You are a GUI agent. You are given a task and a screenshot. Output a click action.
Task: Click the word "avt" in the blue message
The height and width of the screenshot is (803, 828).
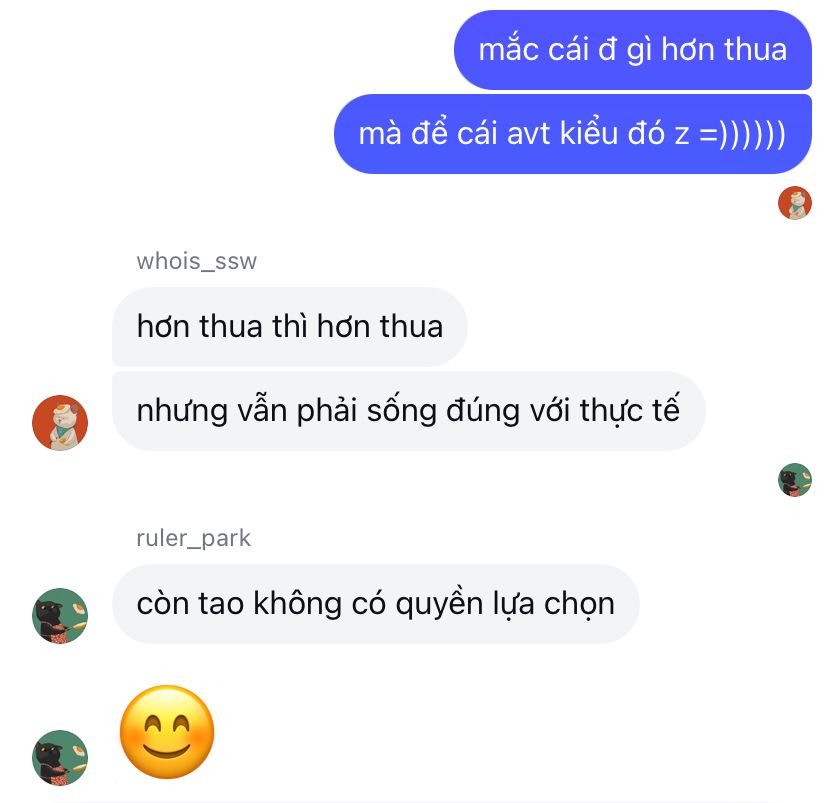click(528, 134)
